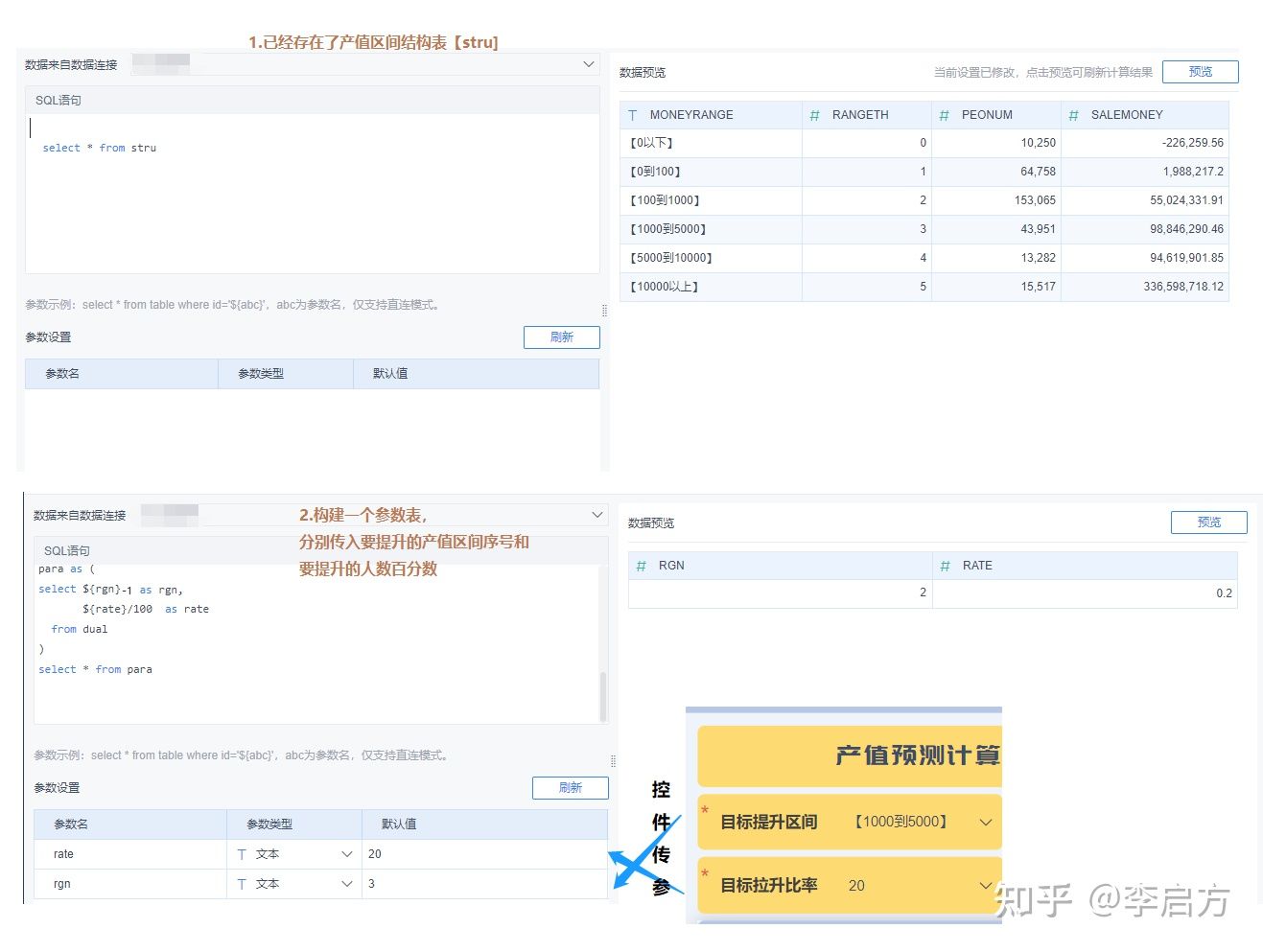Select the SALEMONEY column header

(x=1145, y=115)
